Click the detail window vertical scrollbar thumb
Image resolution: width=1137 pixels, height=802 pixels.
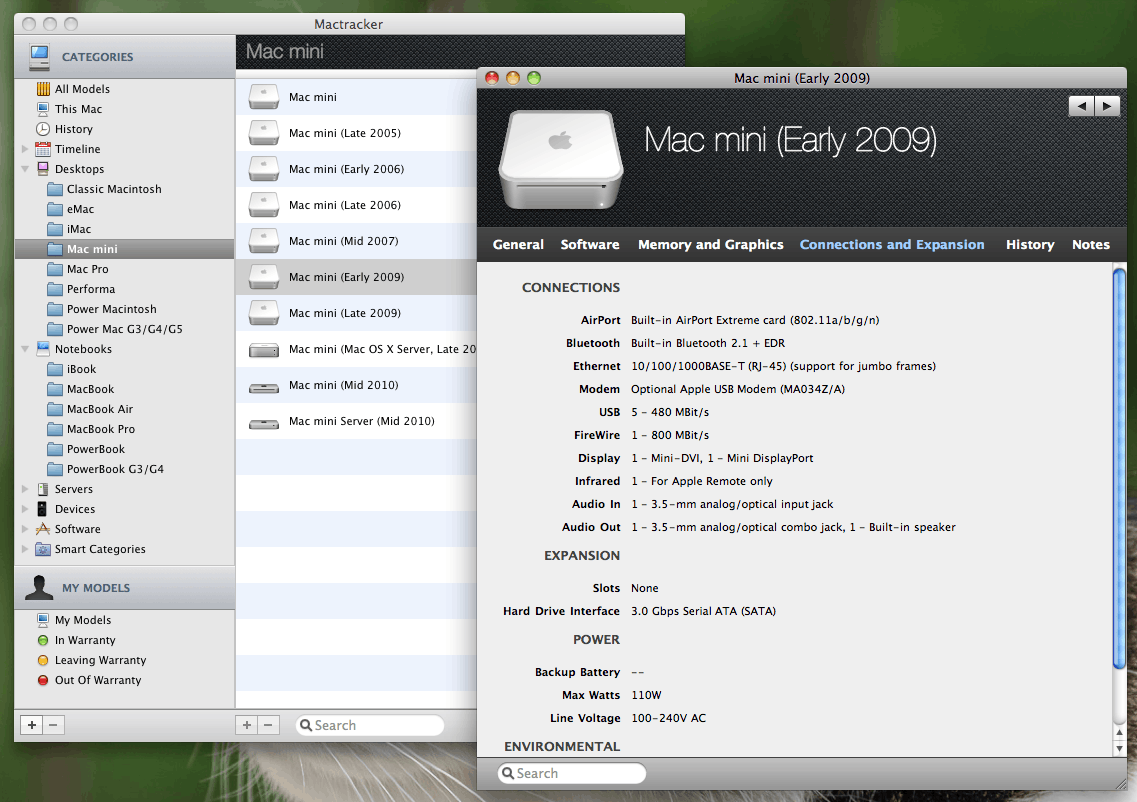coord(1119,468)
